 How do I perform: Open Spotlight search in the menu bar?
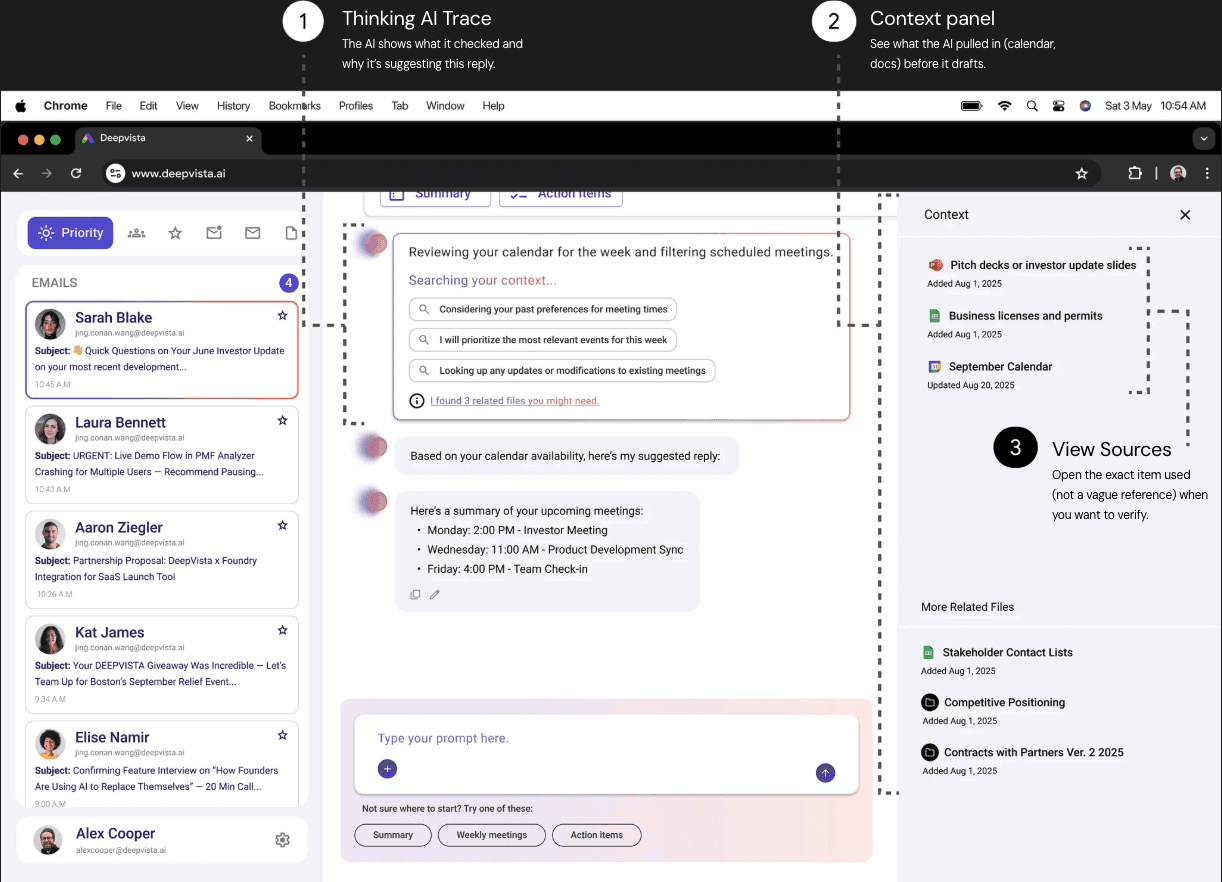(1032, 106)
